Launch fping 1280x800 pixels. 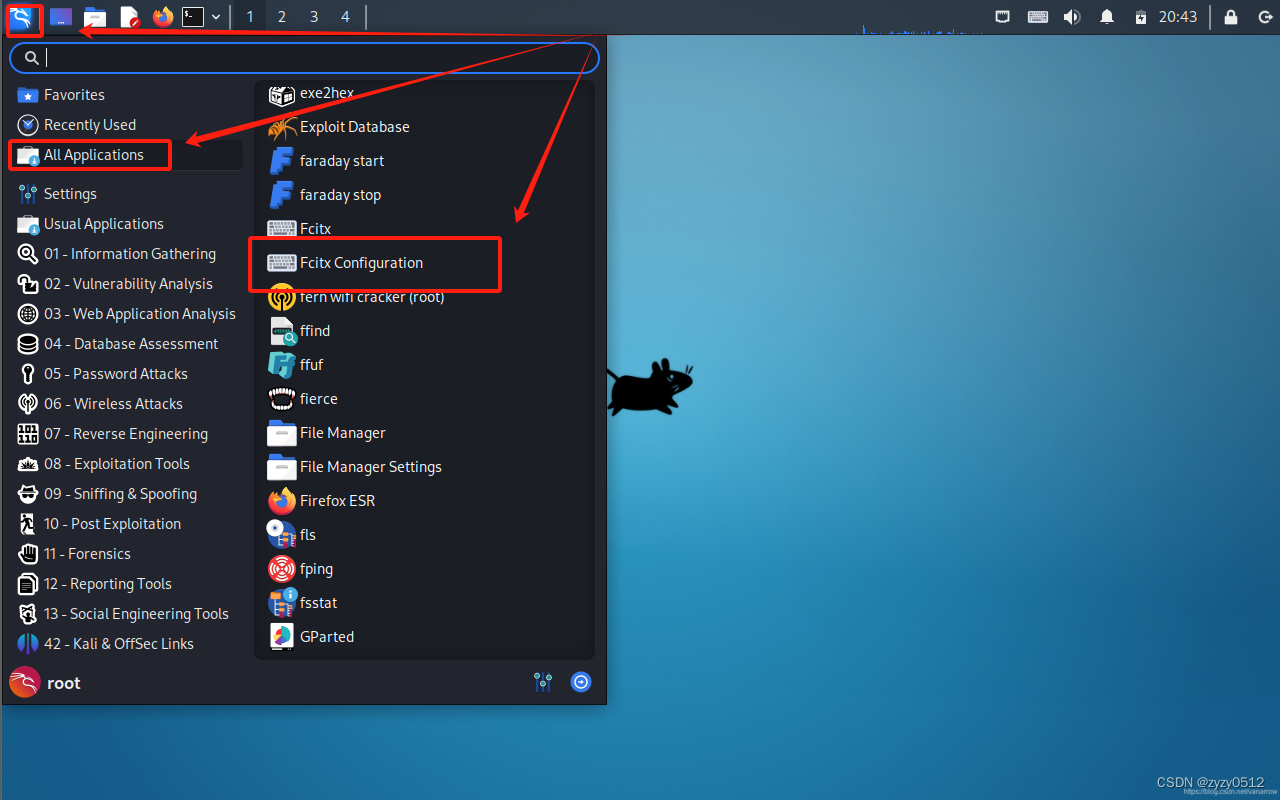[425, 569]
